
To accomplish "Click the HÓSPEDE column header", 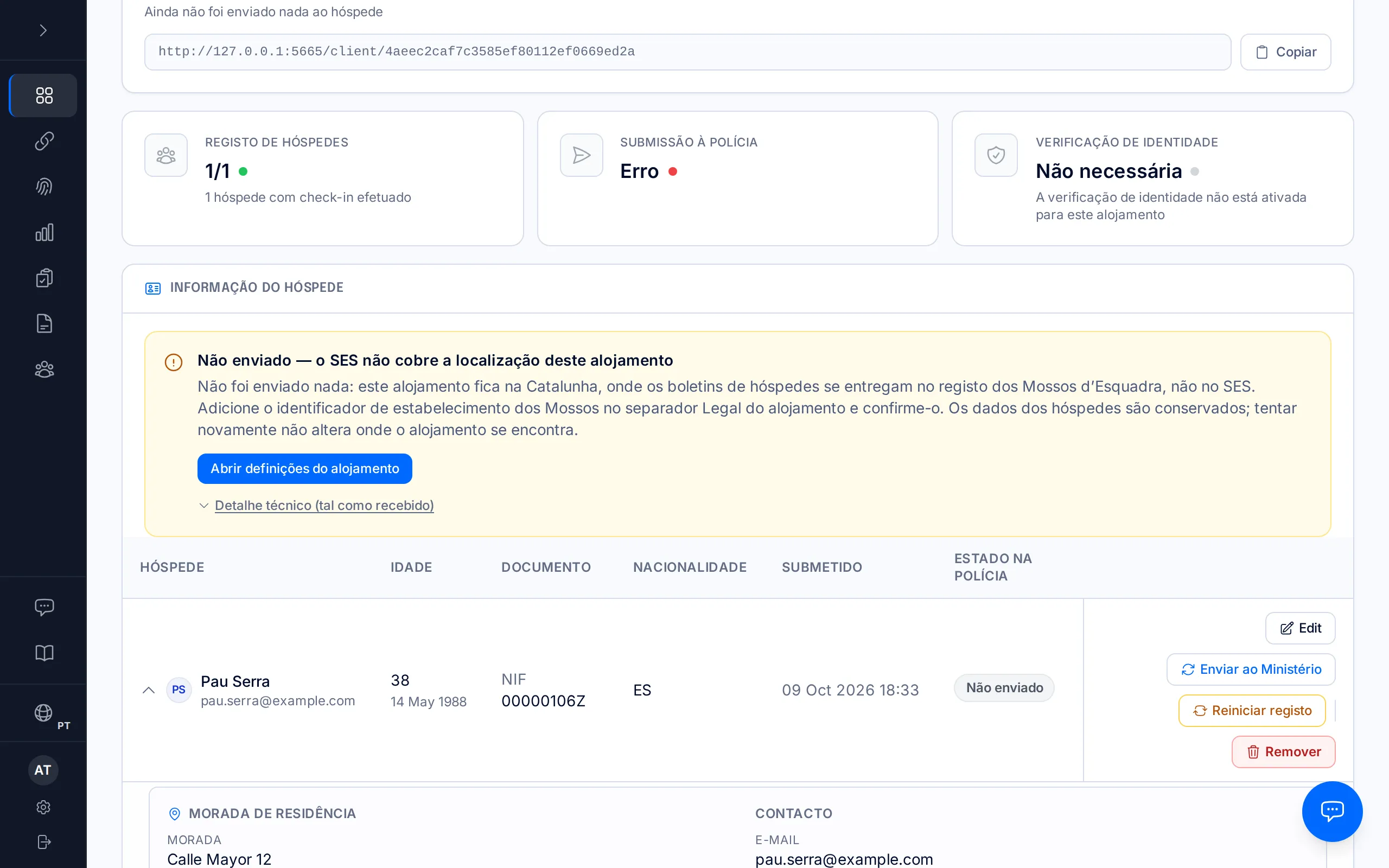I will pyautogui.click(x=172, y=567).
